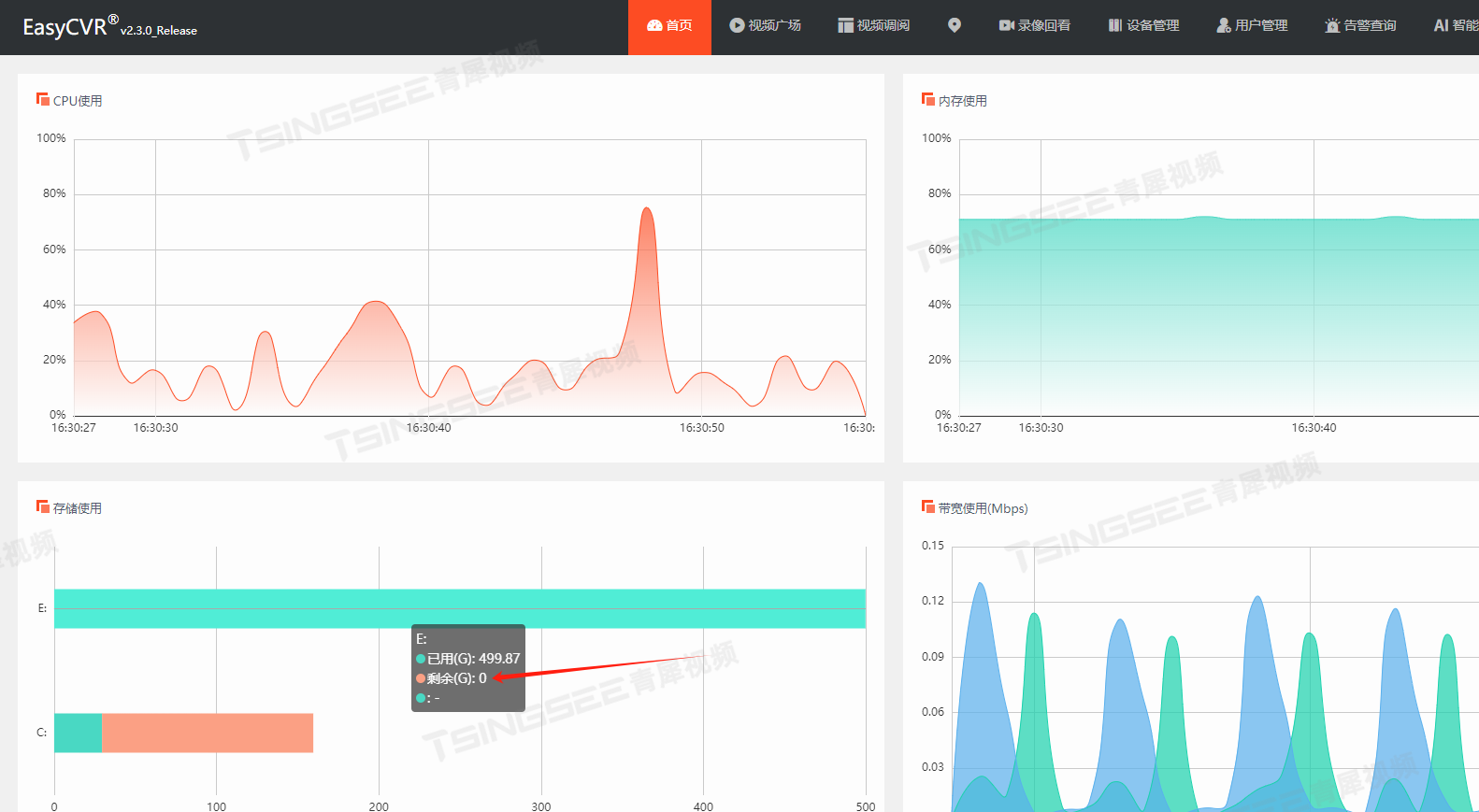Click the 带宽使用(Mbps) panel title icon
Viewport: 1479px width, 812px height.
click(x=927, y=507)
